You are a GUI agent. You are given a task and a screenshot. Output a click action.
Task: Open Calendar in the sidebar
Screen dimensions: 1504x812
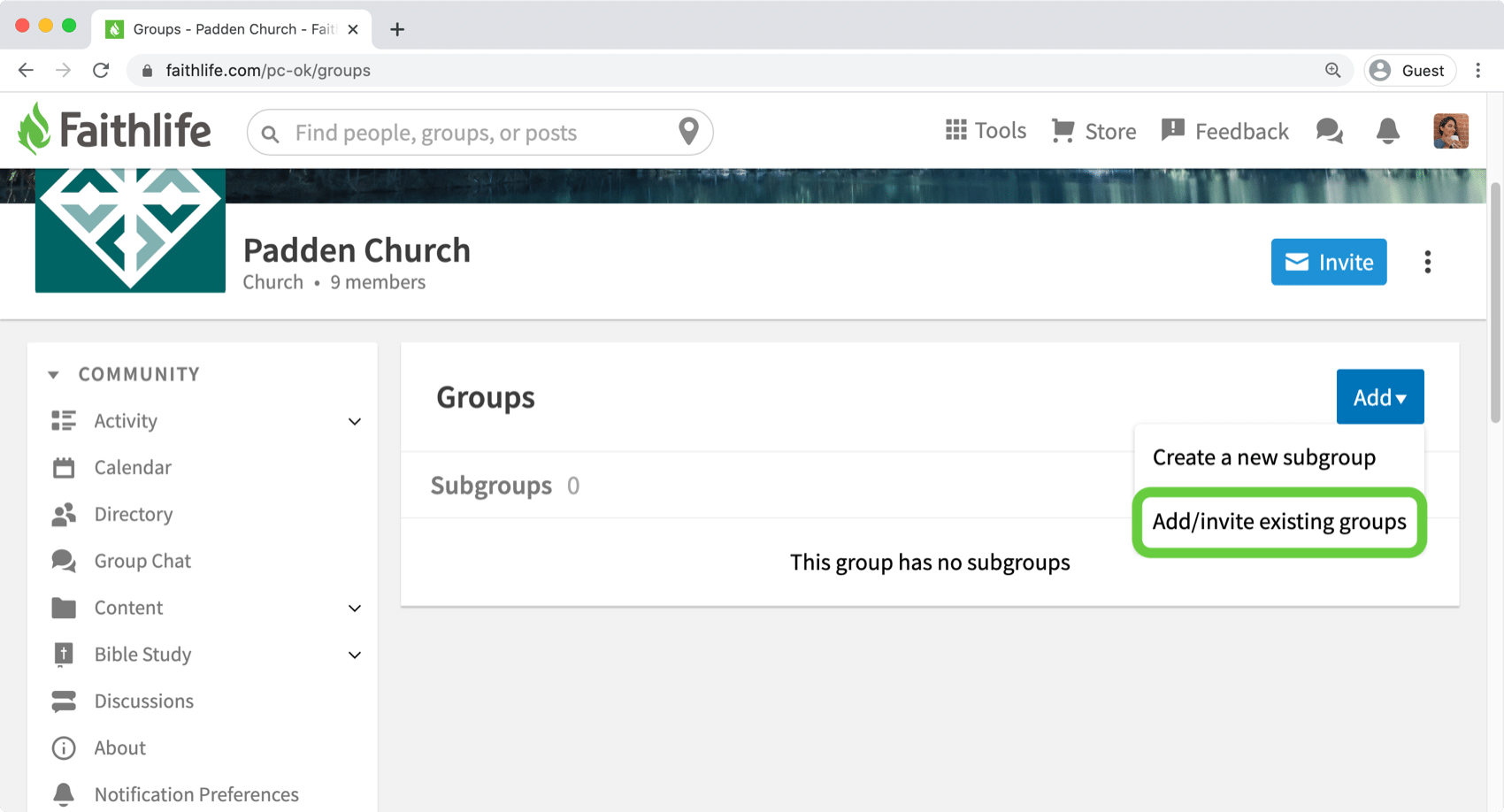[x=133, y=467]
